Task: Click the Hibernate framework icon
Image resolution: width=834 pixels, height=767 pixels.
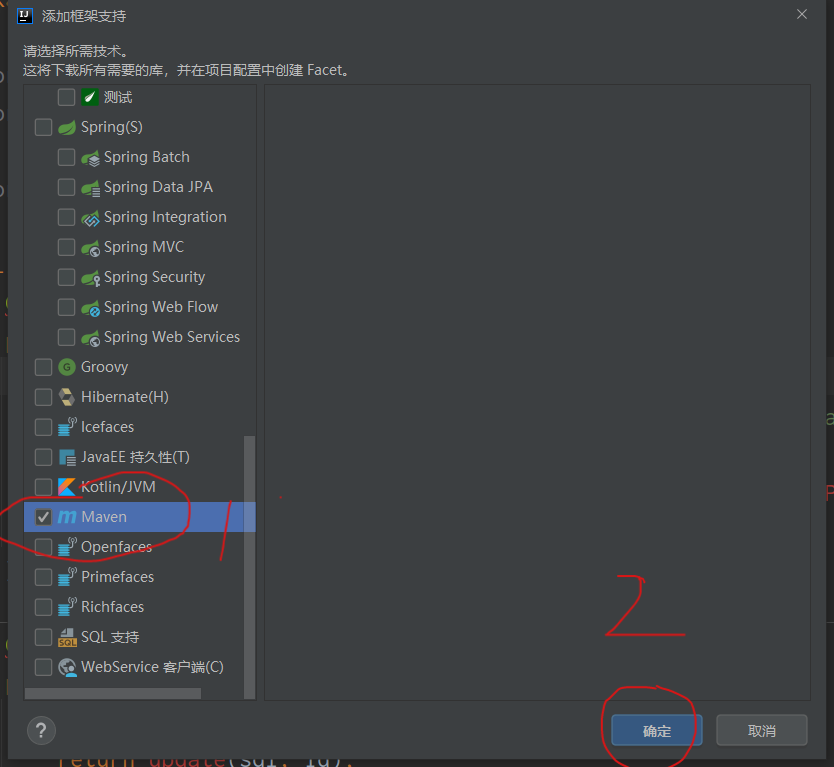Action: pos(67,397)
